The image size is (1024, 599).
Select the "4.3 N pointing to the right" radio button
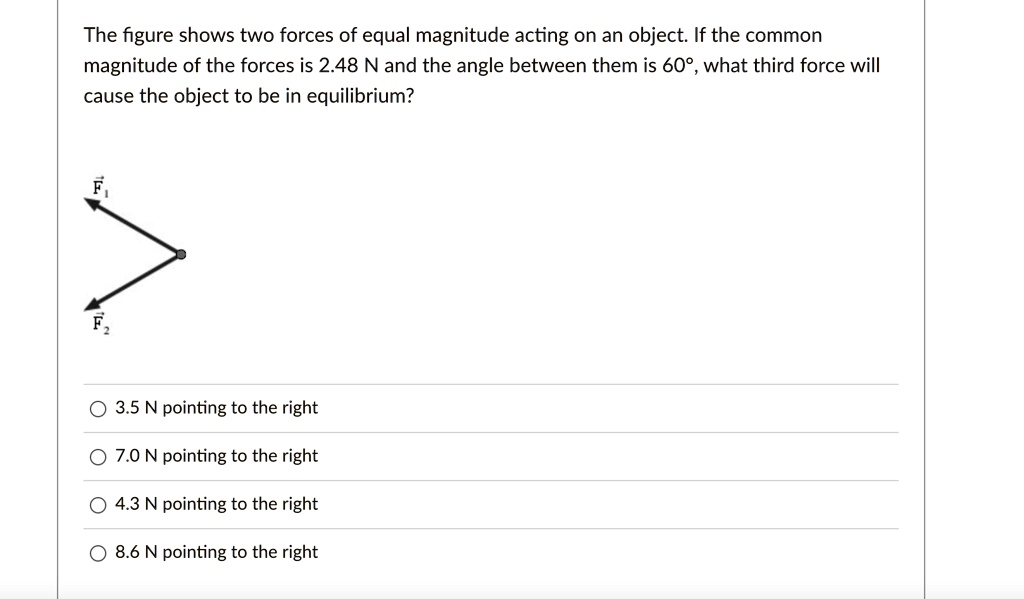[x=98, y=504]
